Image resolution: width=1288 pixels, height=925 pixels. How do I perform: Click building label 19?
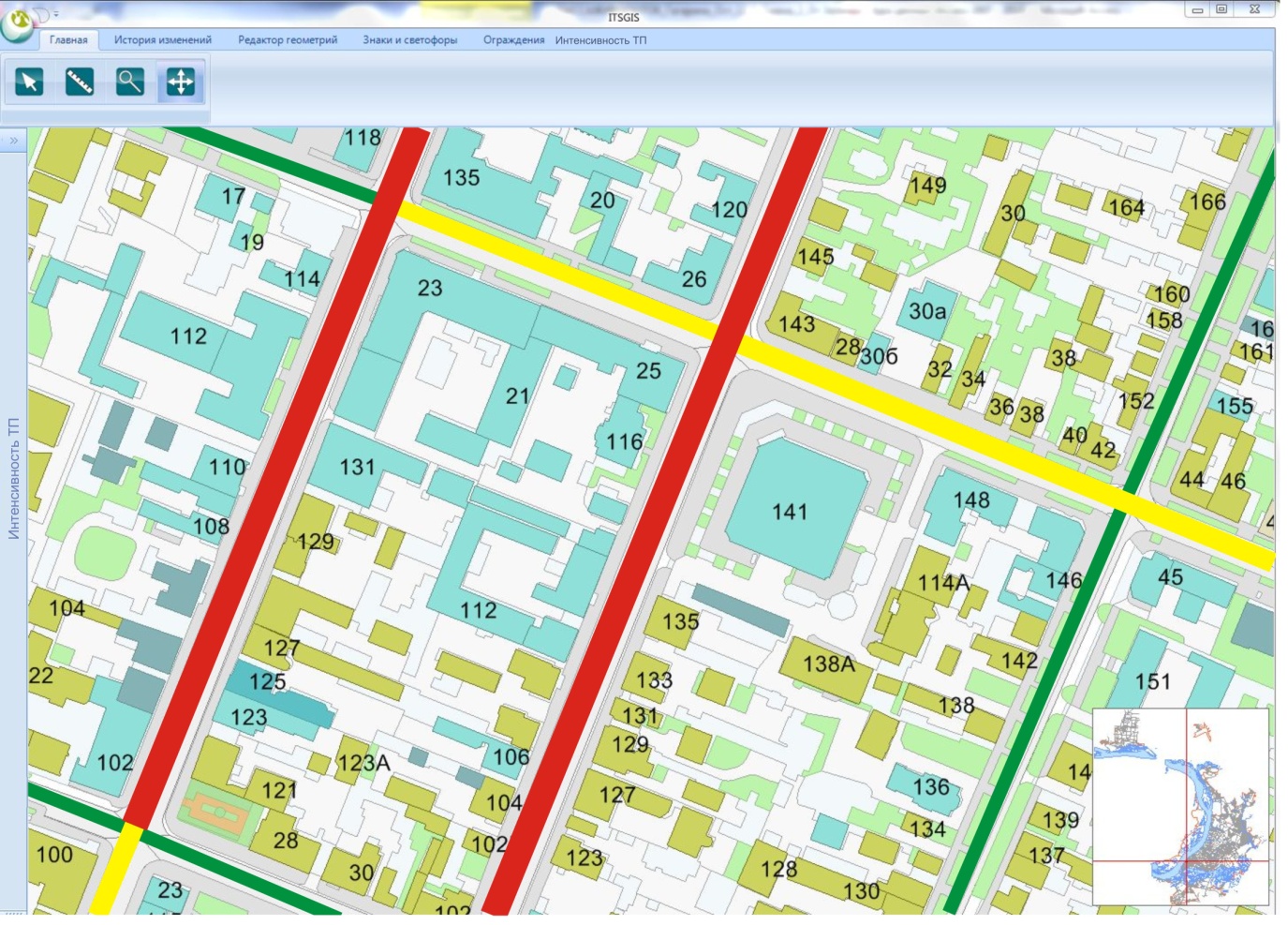pyautogui.click(x=252, y=242)
